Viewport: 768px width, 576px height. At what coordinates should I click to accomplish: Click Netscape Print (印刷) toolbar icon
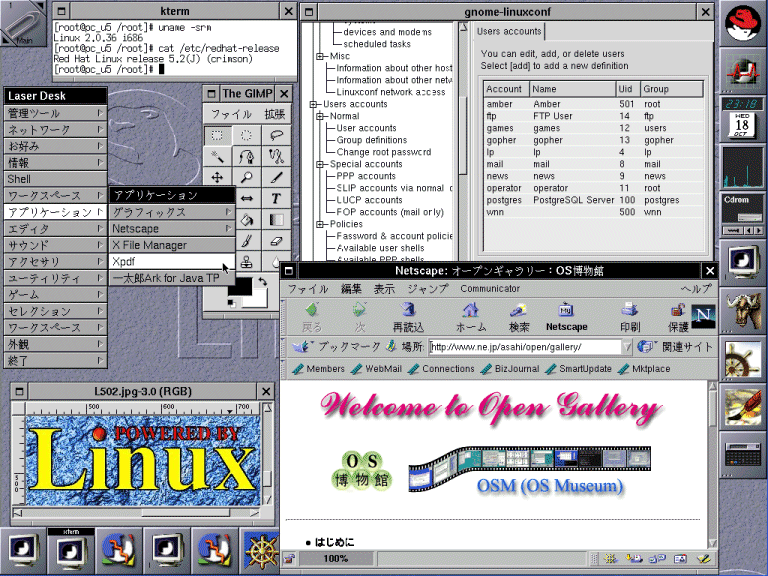click(630, 316)
